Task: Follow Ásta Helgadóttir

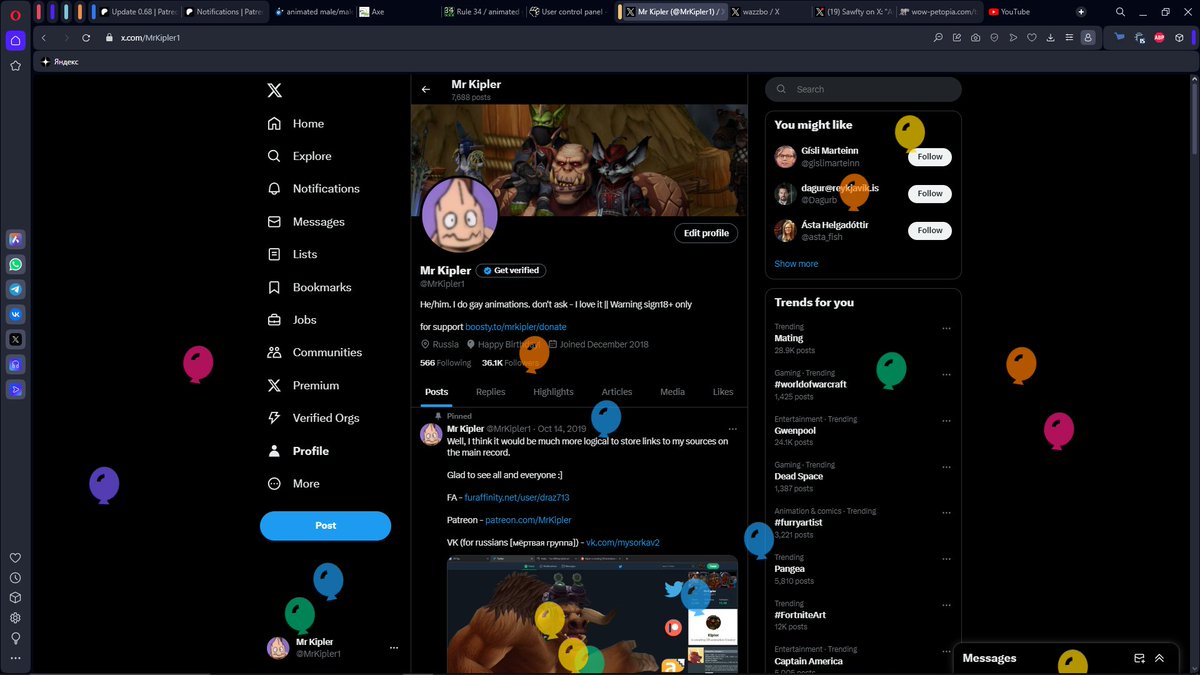Action: [930, 231]
